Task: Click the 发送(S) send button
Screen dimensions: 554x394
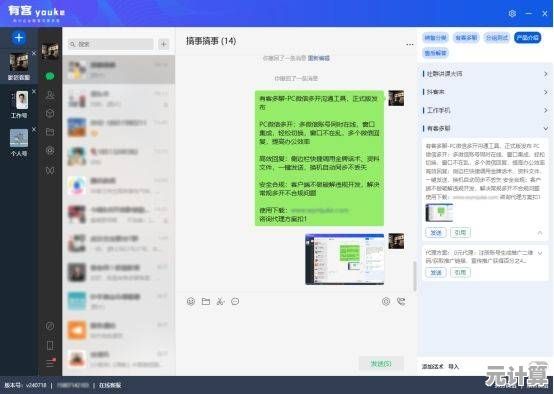Action: pos(381,363)
